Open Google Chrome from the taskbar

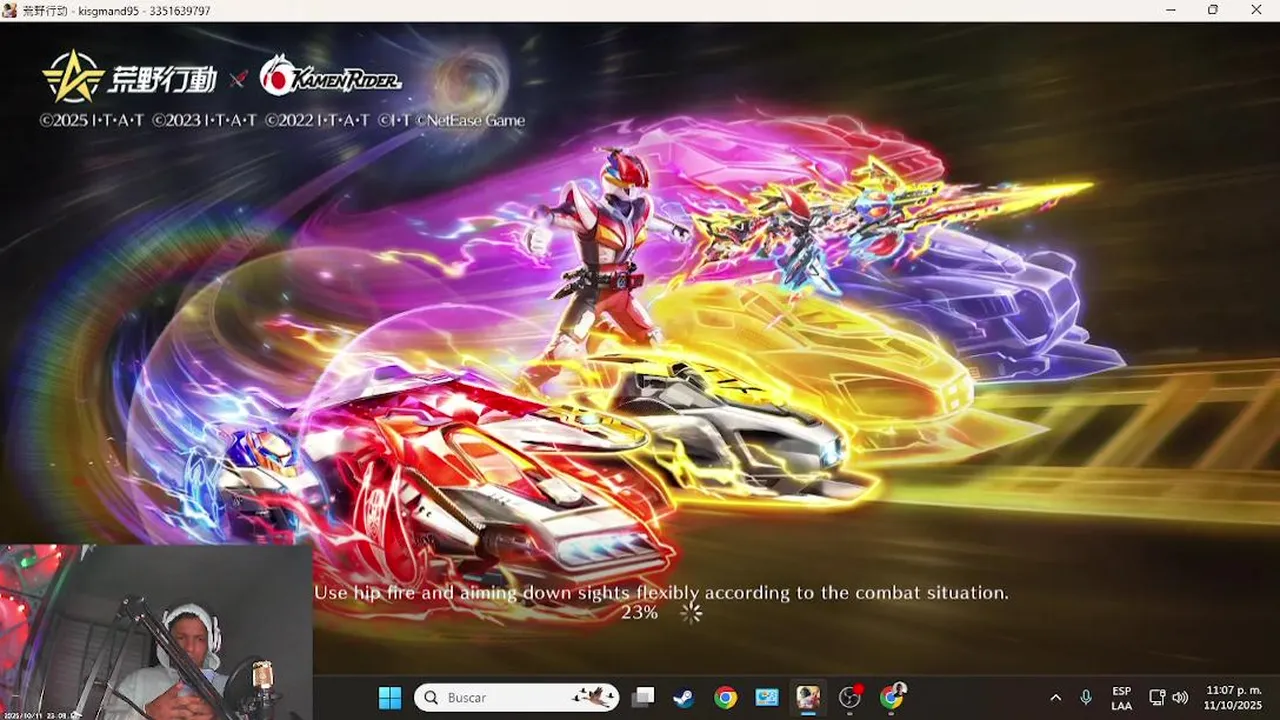point(726,697)
